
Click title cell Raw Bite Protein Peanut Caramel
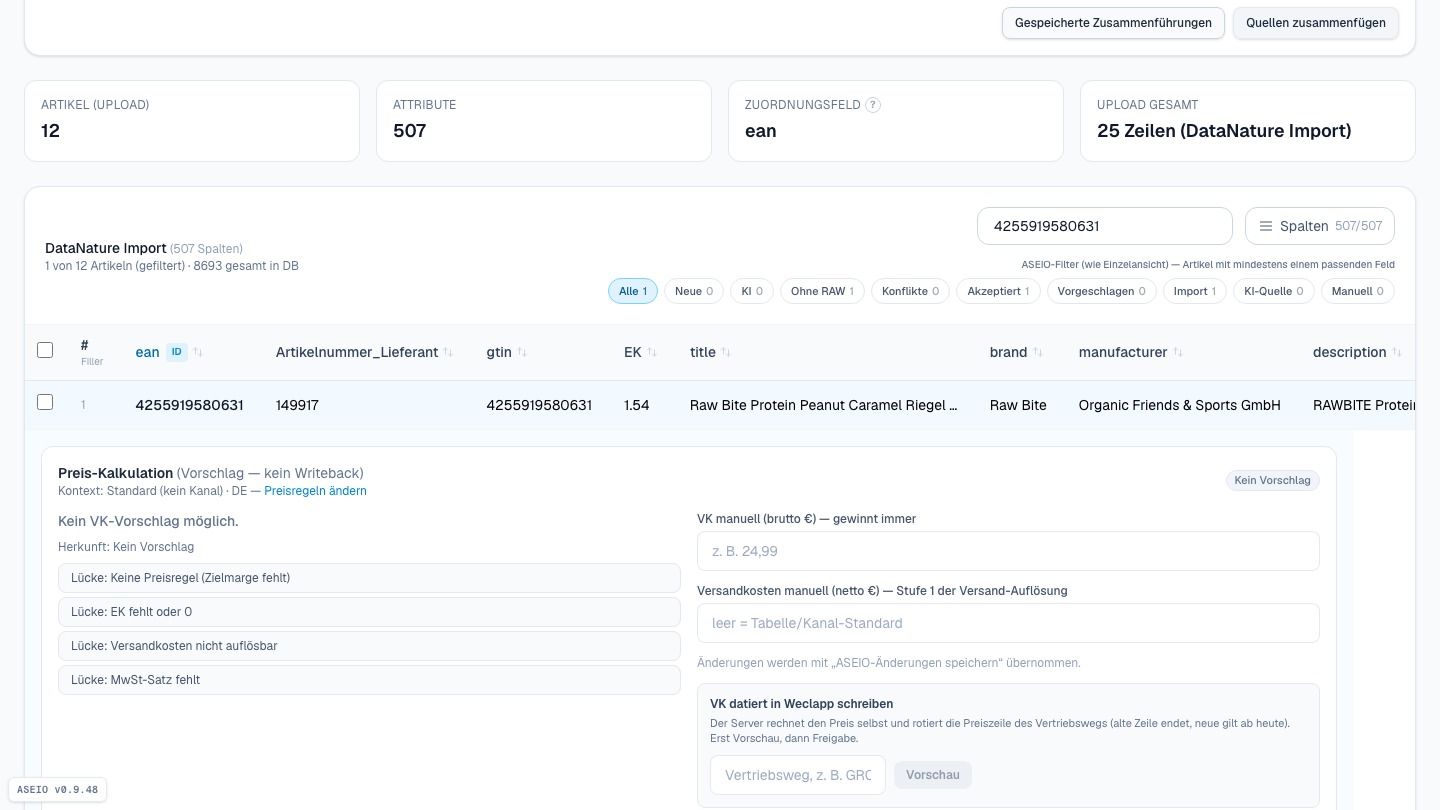(823, 405)
